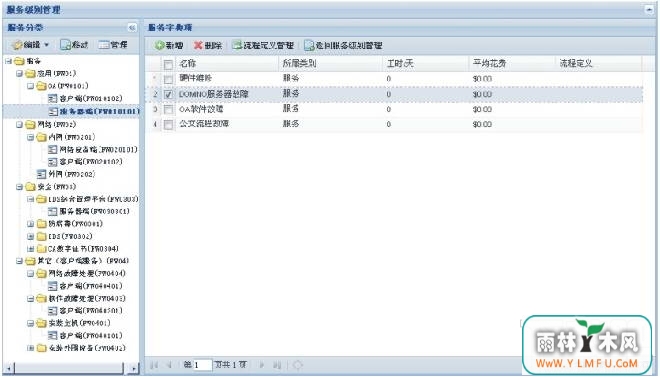The width and height of the screenshot is (660, 380).
Task: Click the green 新增 add icon
Action: (159, 45)
